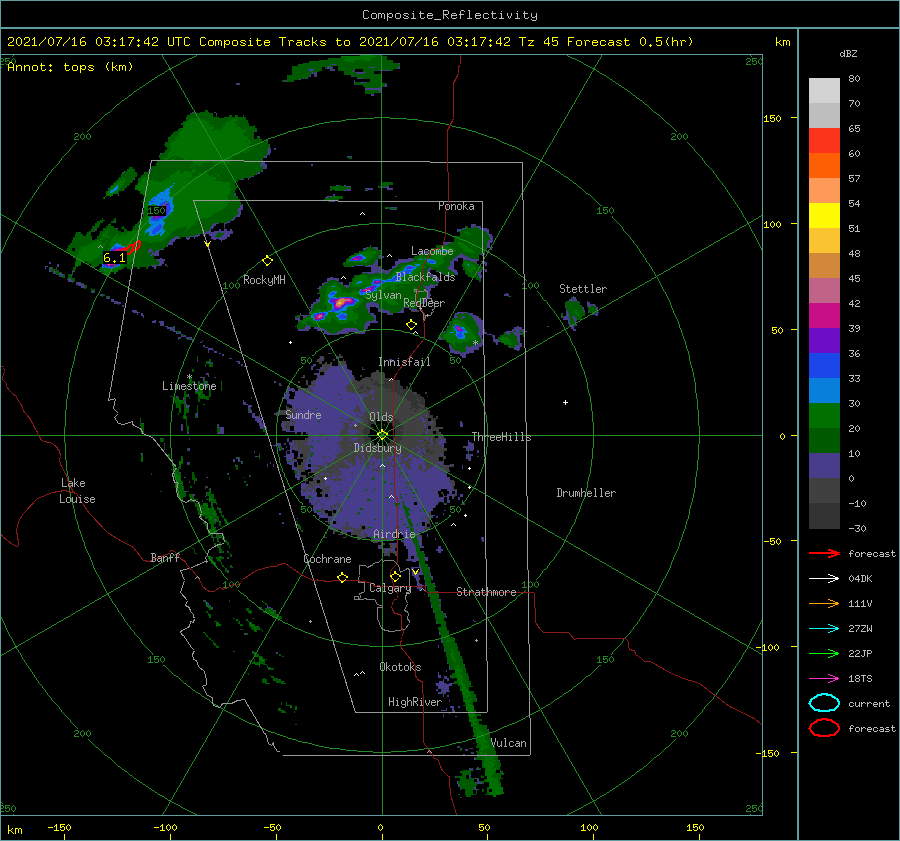Click the red forecast track outline beside 6.1

click(133, 247)
